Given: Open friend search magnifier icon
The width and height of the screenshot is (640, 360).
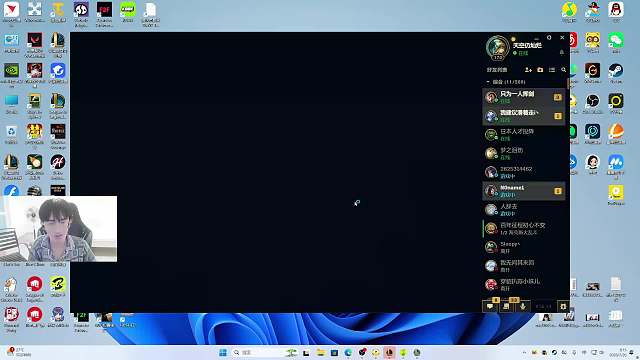Looking at the screenshot, I should [x=564, y=70].
